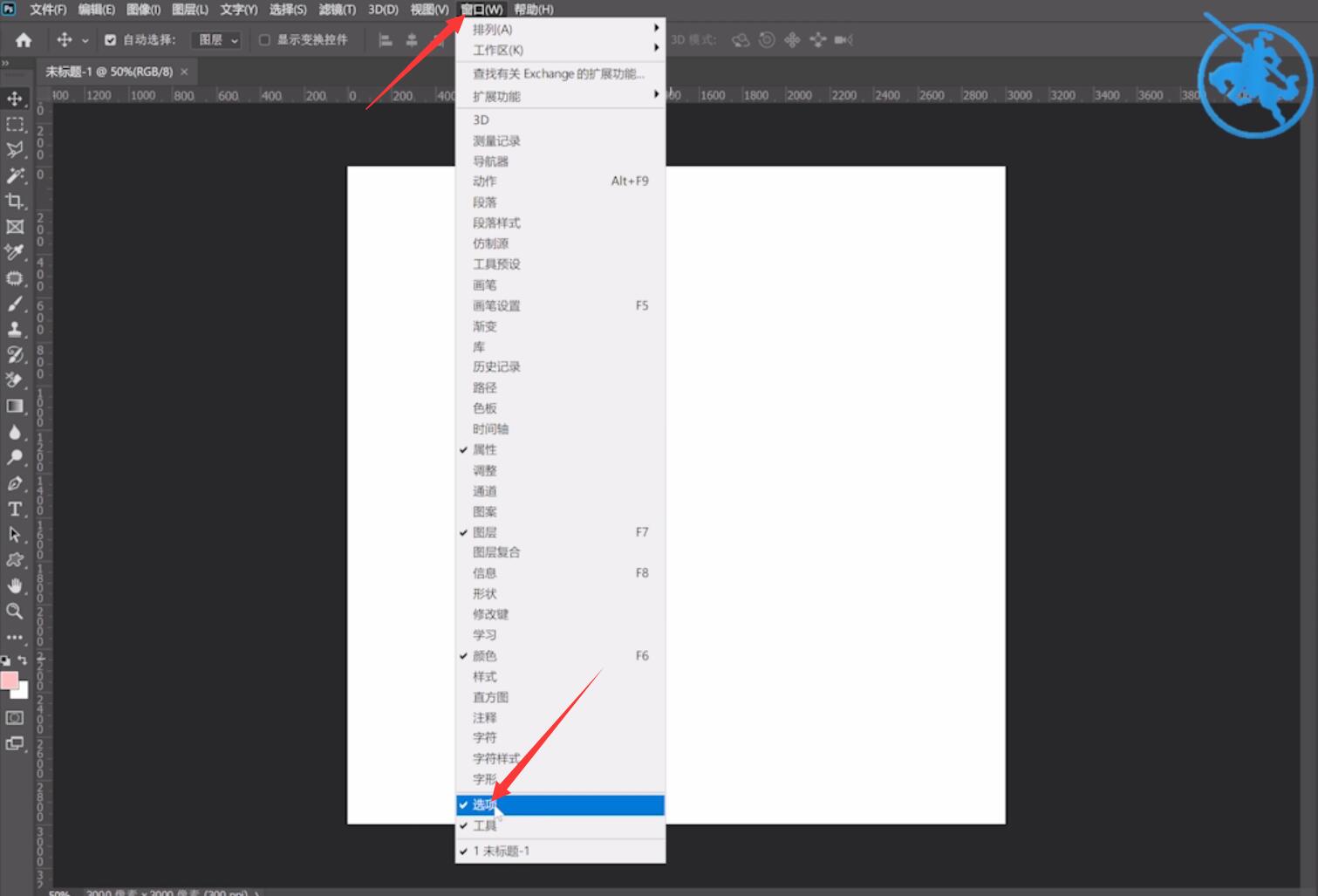The height and width of the screenshot is (896, 1318).
Task: Select the Dodge tool
Action: click(15, 457)
